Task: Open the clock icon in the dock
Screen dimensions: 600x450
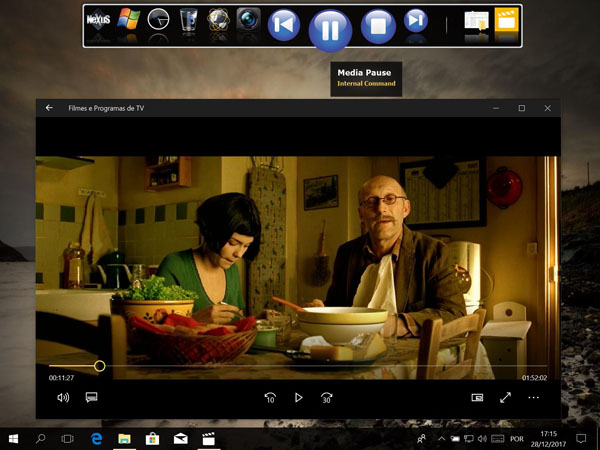Action: (158, 20)
